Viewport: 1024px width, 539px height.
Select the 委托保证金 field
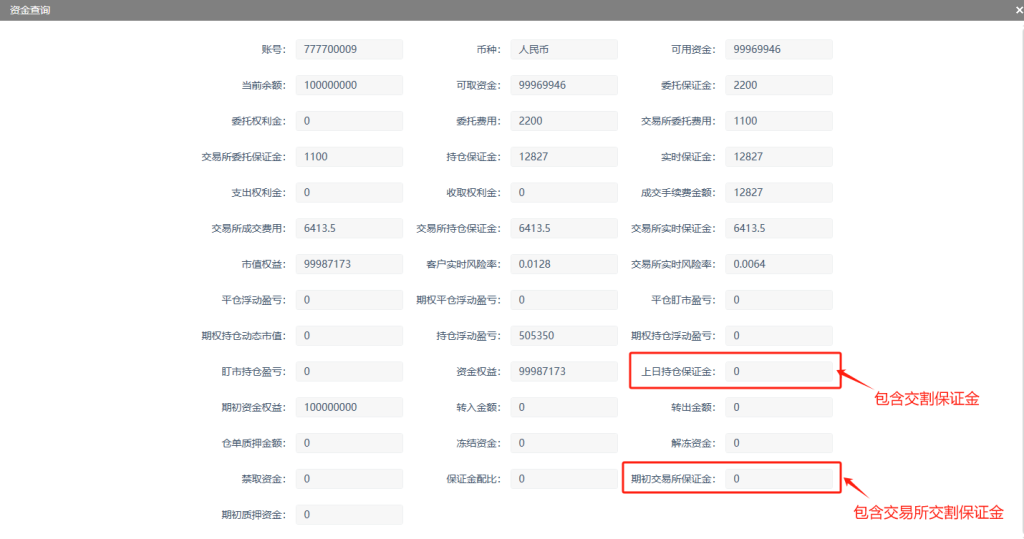point(779,85)
